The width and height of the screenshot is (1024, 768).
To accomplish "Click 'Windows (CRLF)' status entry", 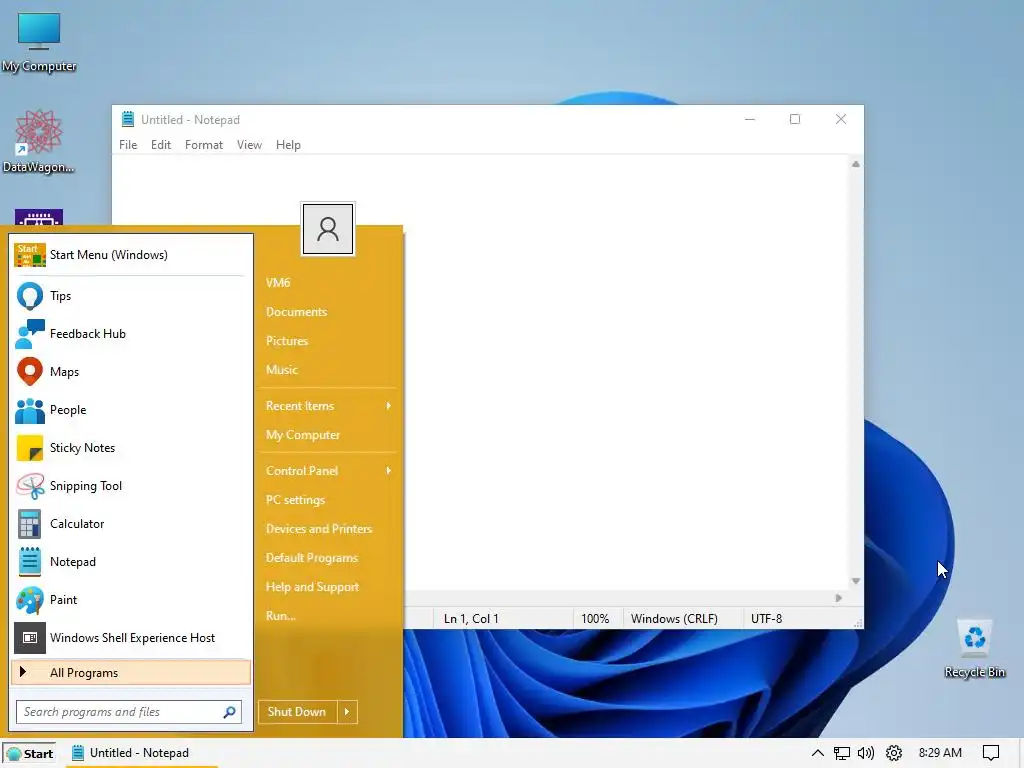I will (x=674, y=618).
